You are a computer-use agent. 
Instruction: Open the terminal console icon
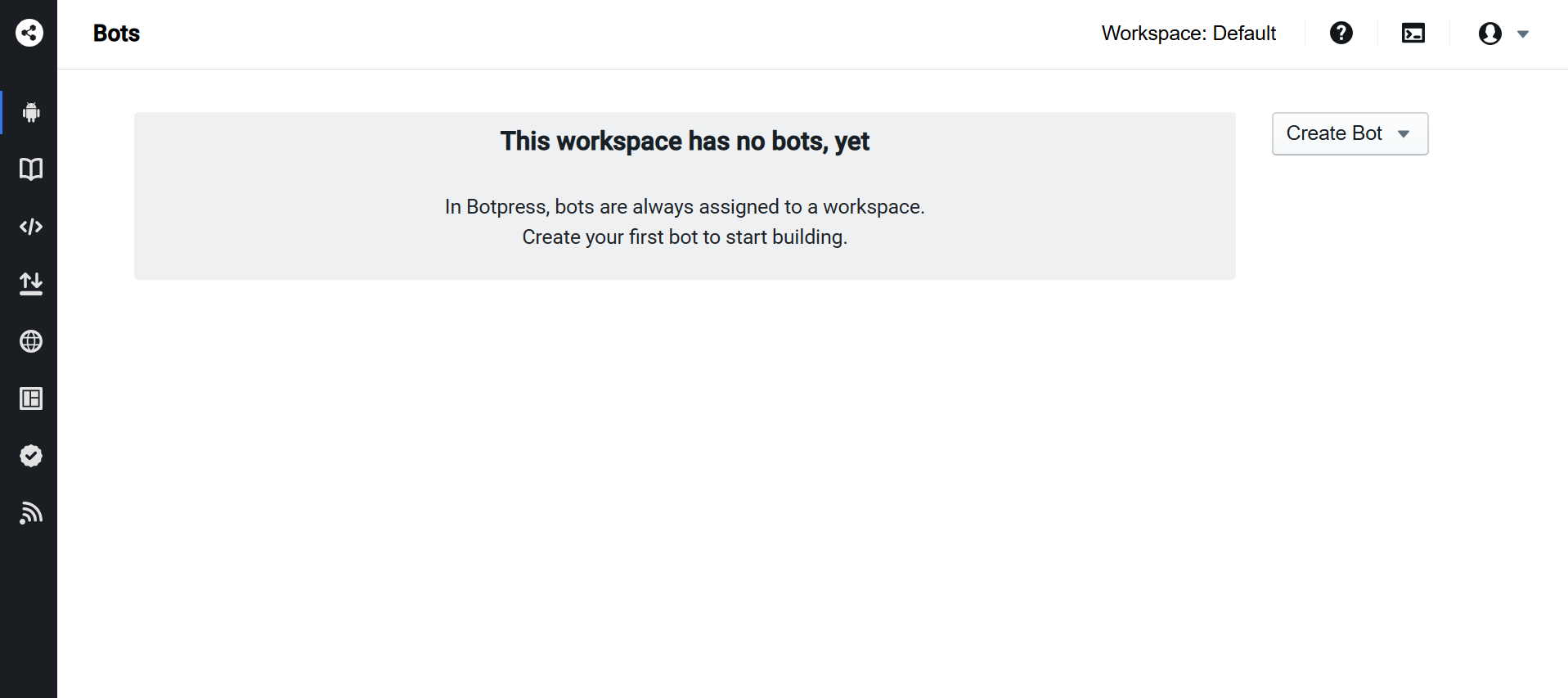[x=1413, y=33]
